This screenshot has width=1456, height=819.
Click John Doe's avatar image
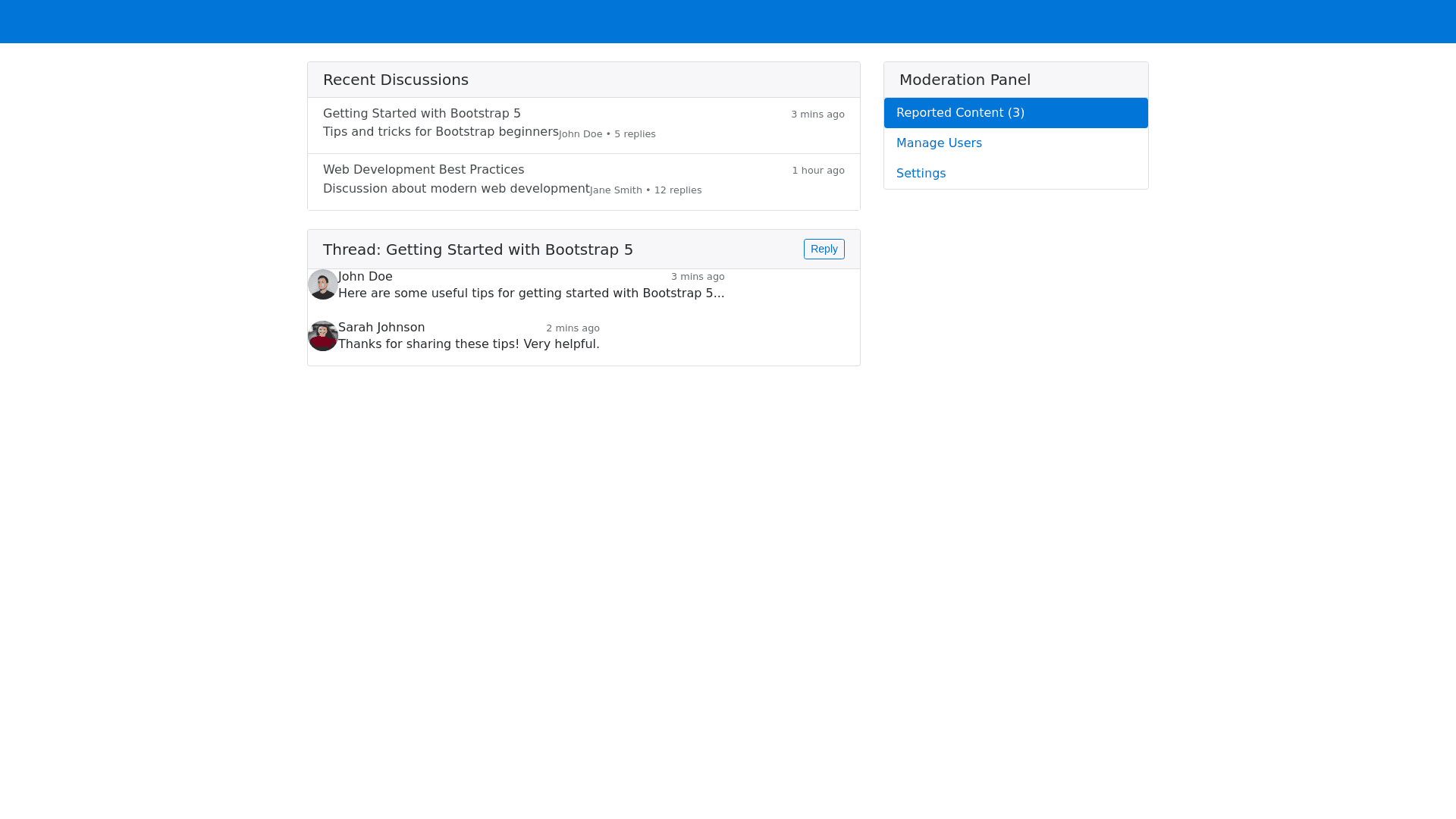tap(322, 284)
